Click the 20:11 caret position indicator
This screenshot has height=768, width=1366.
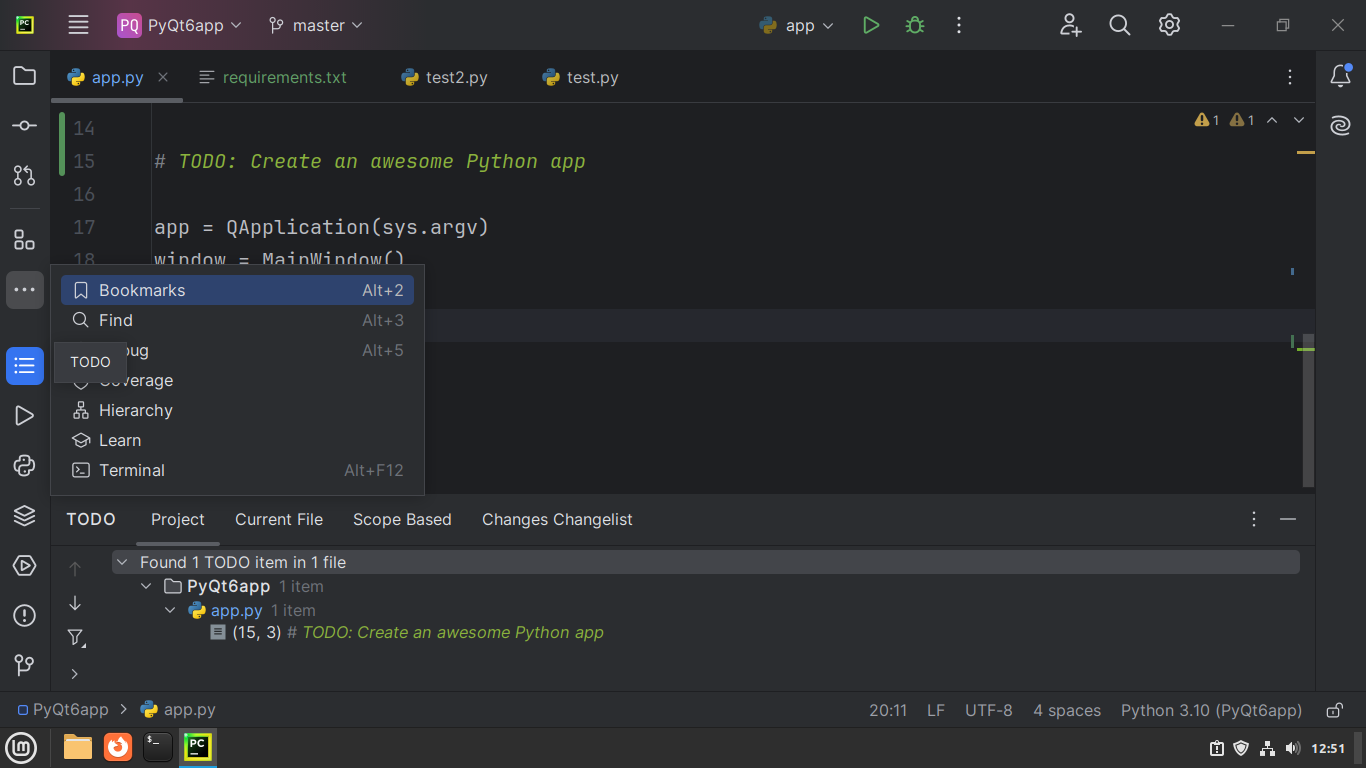click(888, 710)
